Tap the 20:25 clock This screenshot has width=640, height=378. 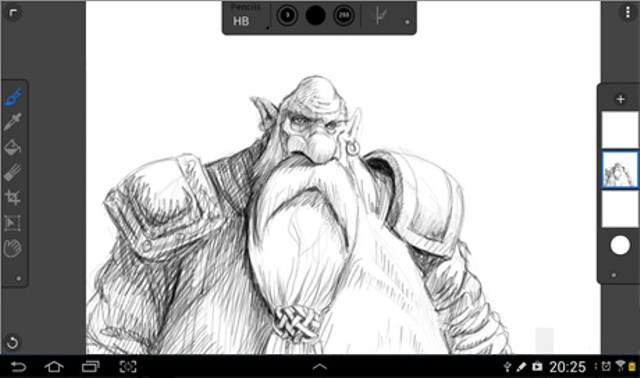567,367
